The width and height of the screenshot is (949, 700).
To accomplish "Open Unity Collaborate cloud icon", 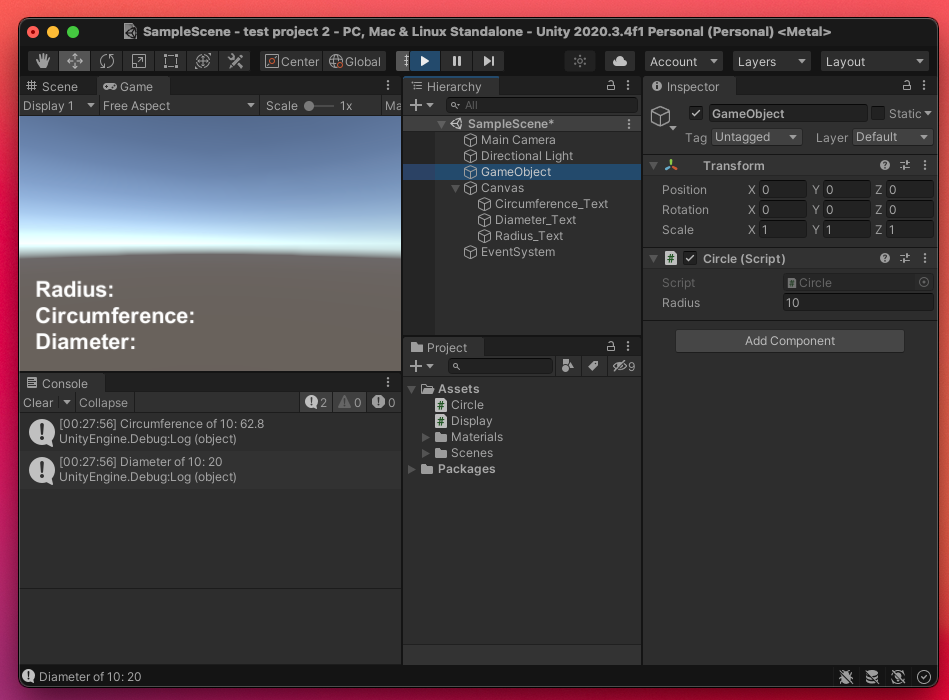I will (x=618, y=61).
